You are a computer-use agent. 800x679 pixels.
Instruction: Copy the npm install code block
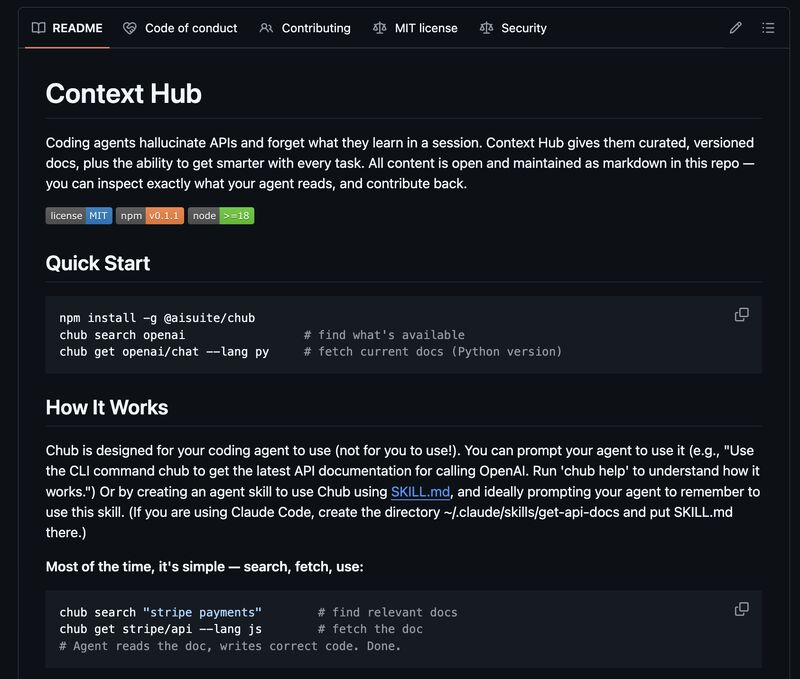tap(742, 314)
